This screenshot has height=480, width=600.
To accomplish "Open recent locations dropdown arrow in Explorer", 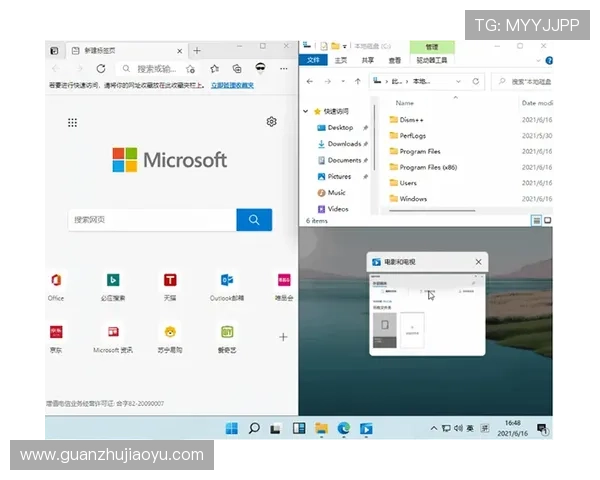I will tap(343, 81).
